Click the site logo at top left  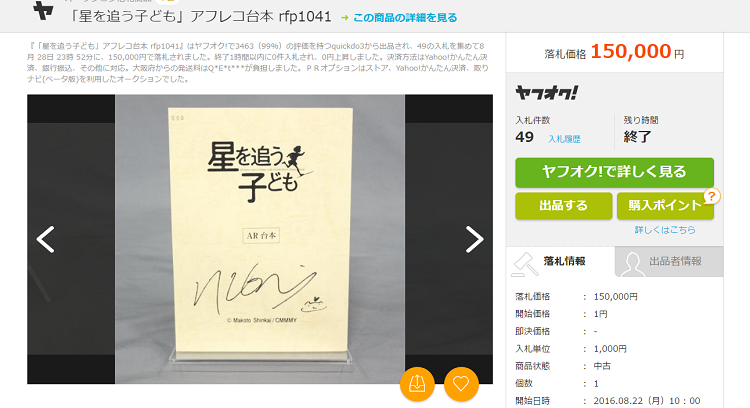43,11
